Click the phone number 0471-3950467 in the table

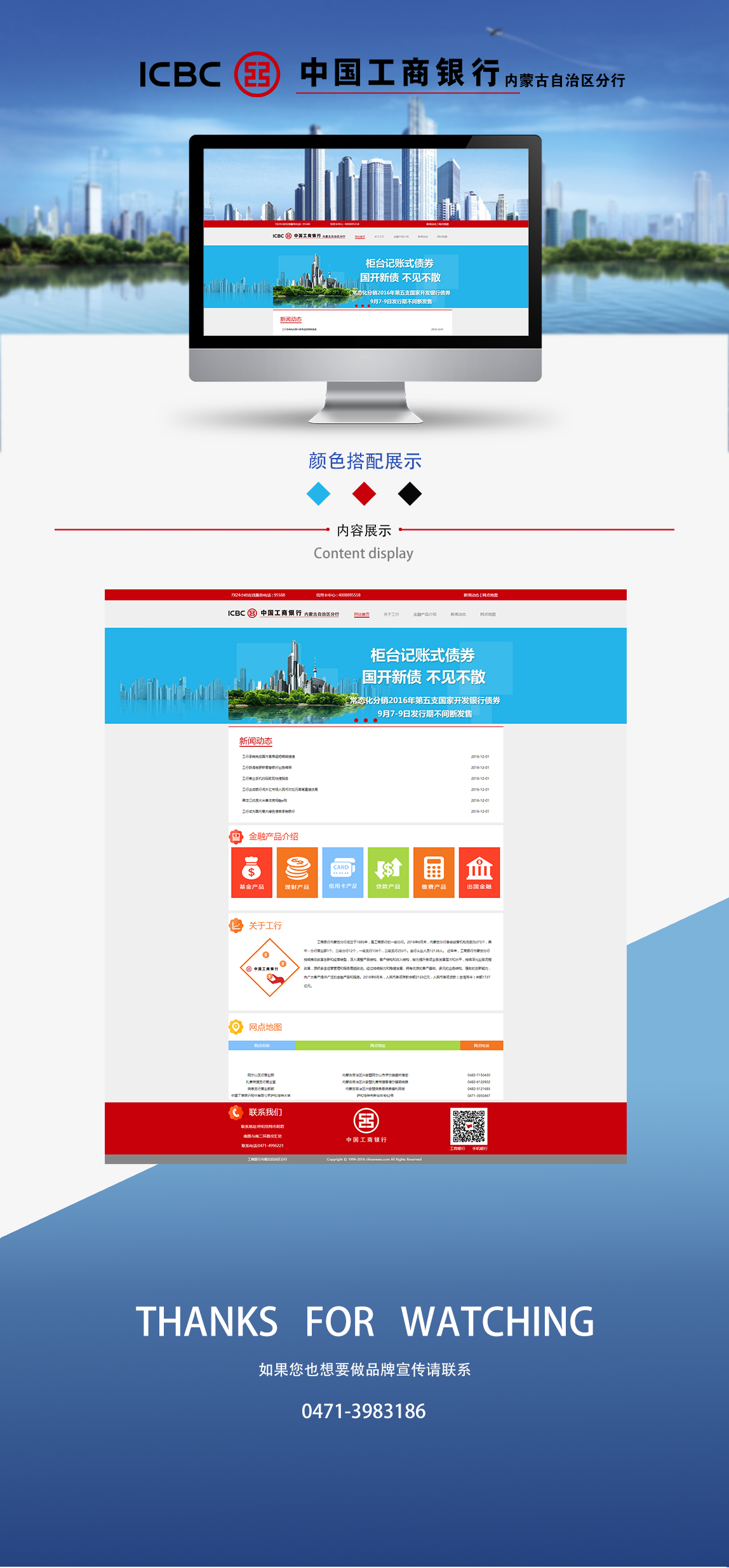click(479, 1096)
